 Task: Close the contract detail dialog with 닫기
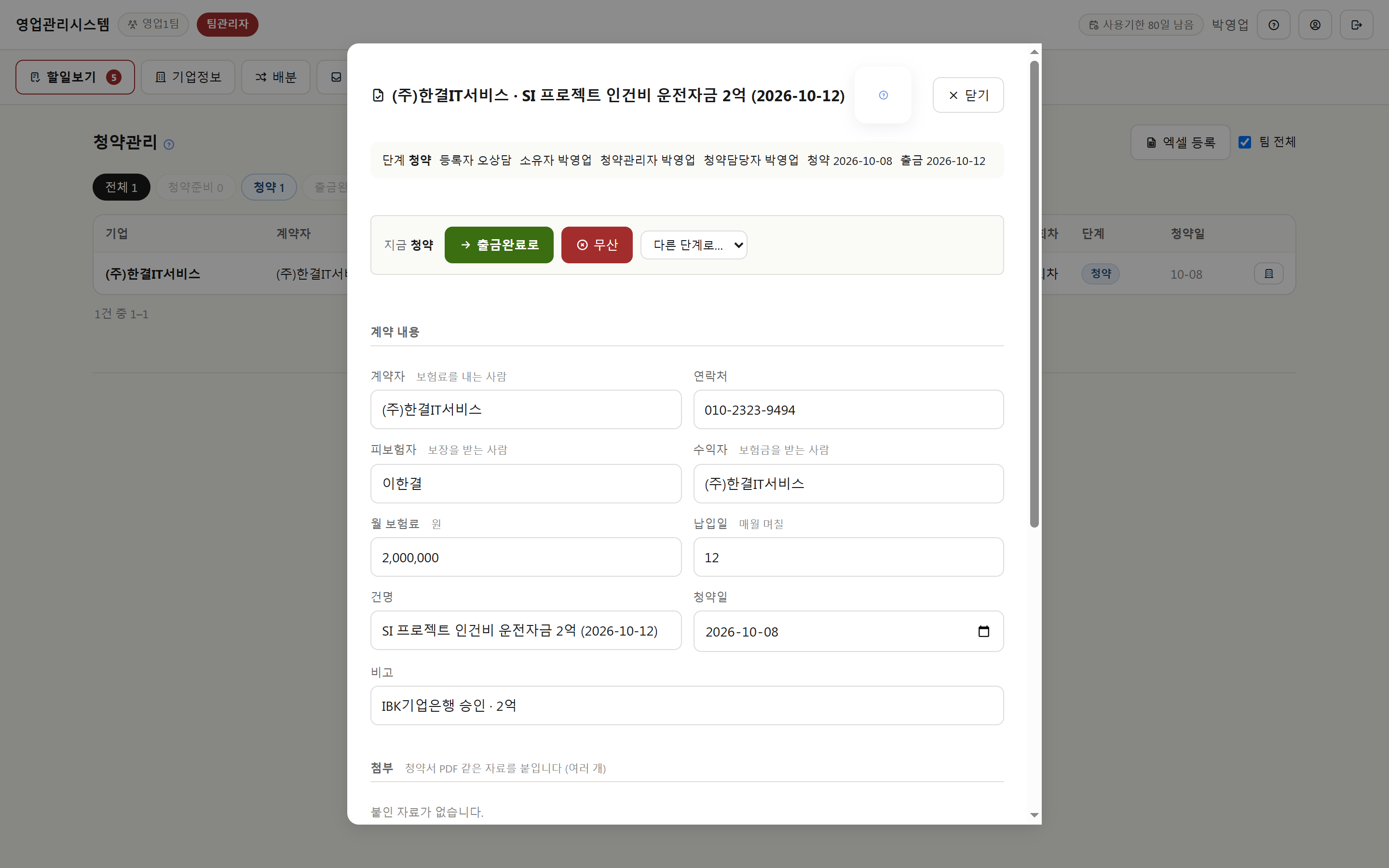pos(967,95)
